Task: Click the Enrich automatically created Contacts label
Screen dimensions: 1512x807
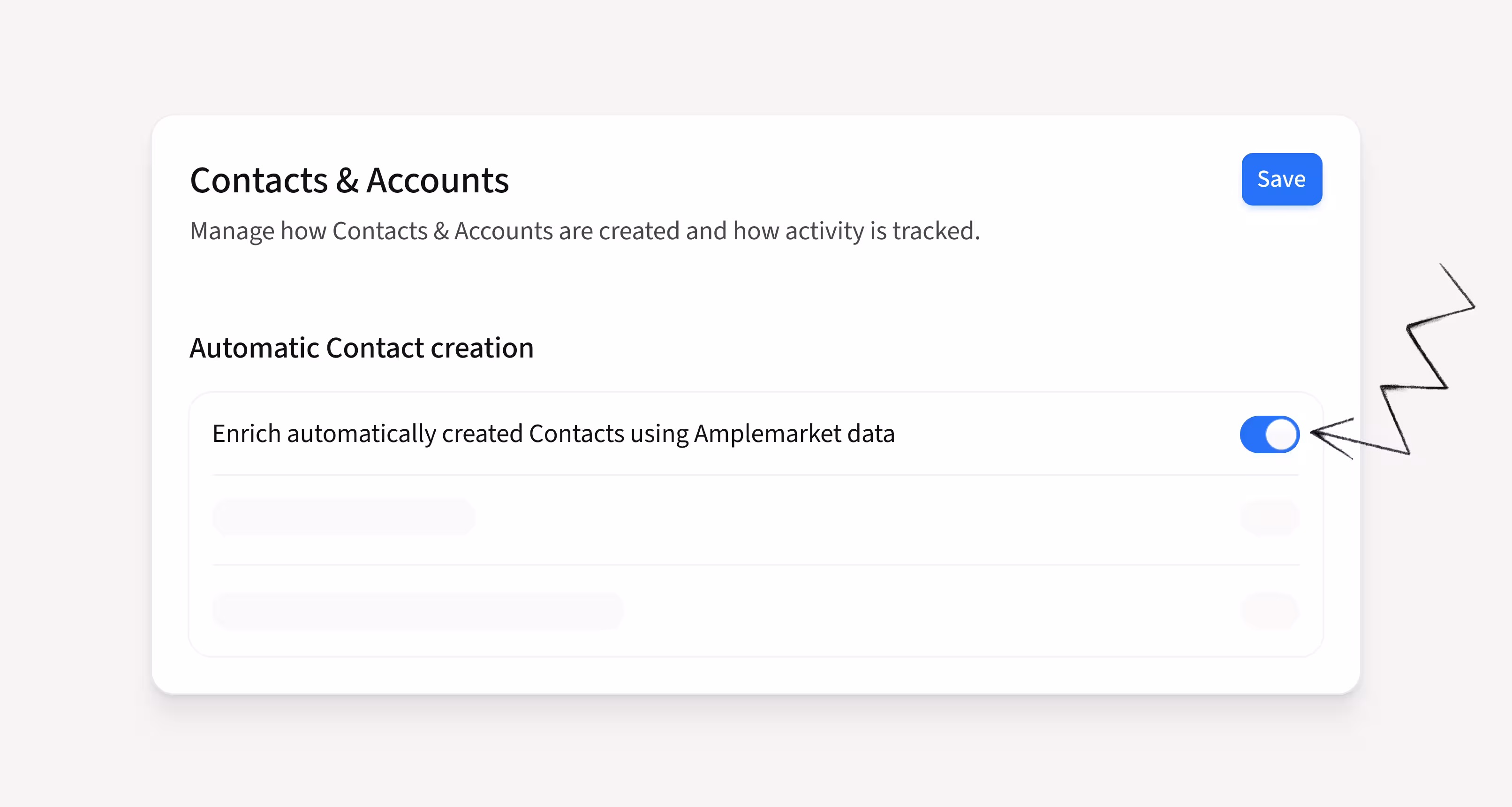Action: (553, 434)
